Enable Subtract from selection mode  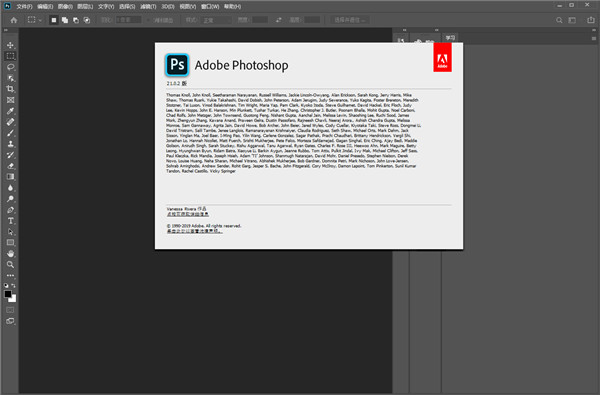coord(76,20)
